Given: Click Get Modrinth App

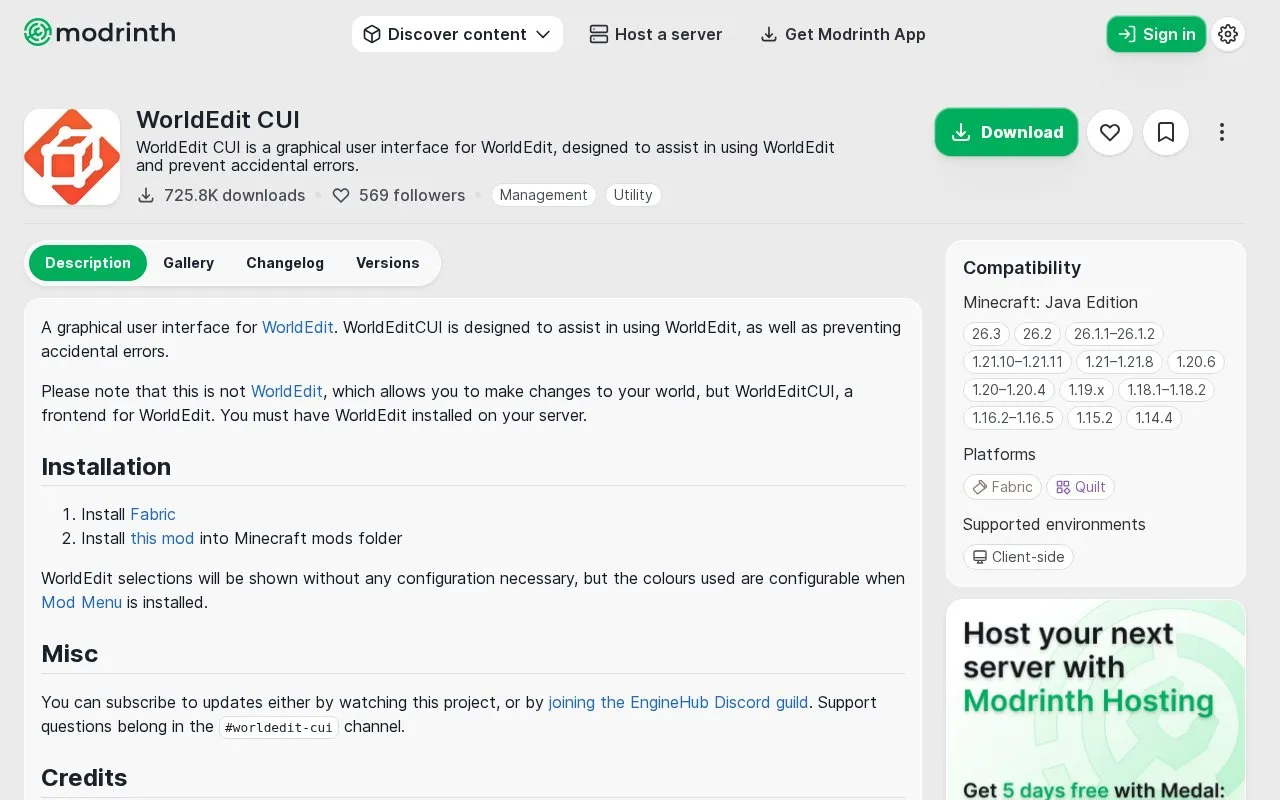Looking at the screenshot, I should coord(843,34).
